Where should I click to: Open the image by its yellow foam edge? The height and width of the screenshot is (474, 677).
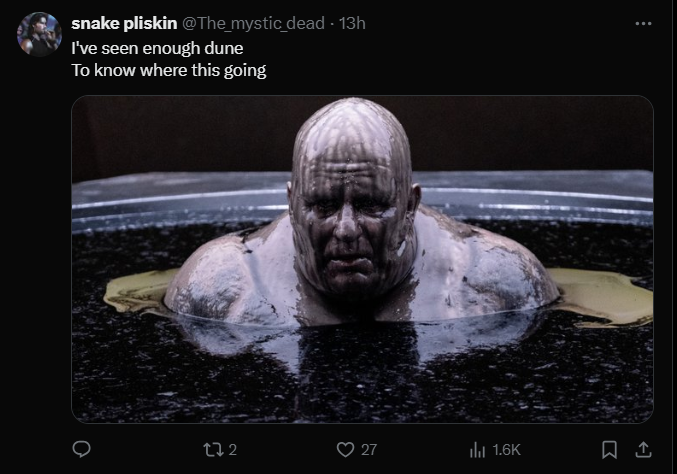click(x=604, y=294)
